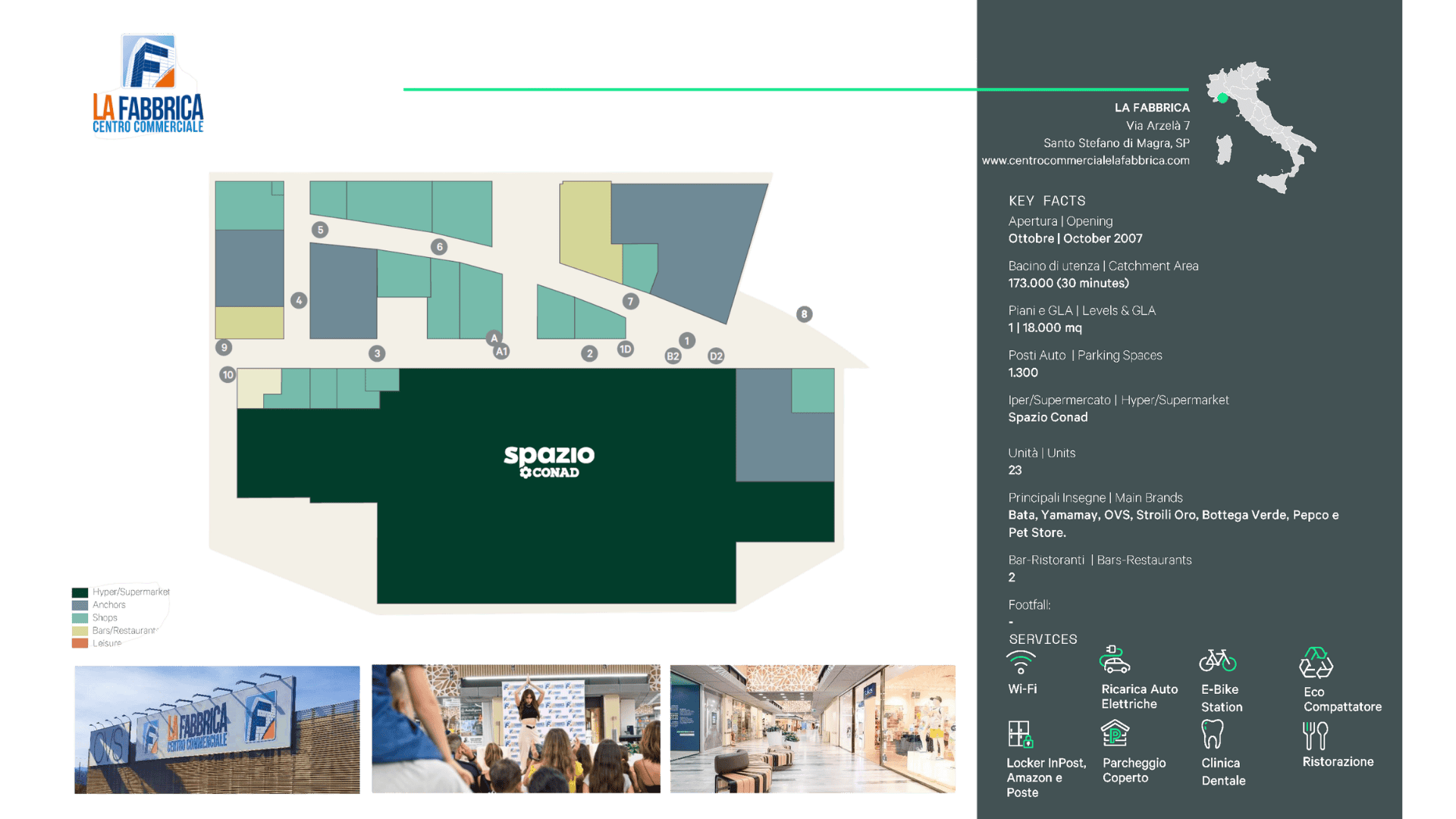Select map marker D2
Screen dimensions: 1456x819
point(716,356)
